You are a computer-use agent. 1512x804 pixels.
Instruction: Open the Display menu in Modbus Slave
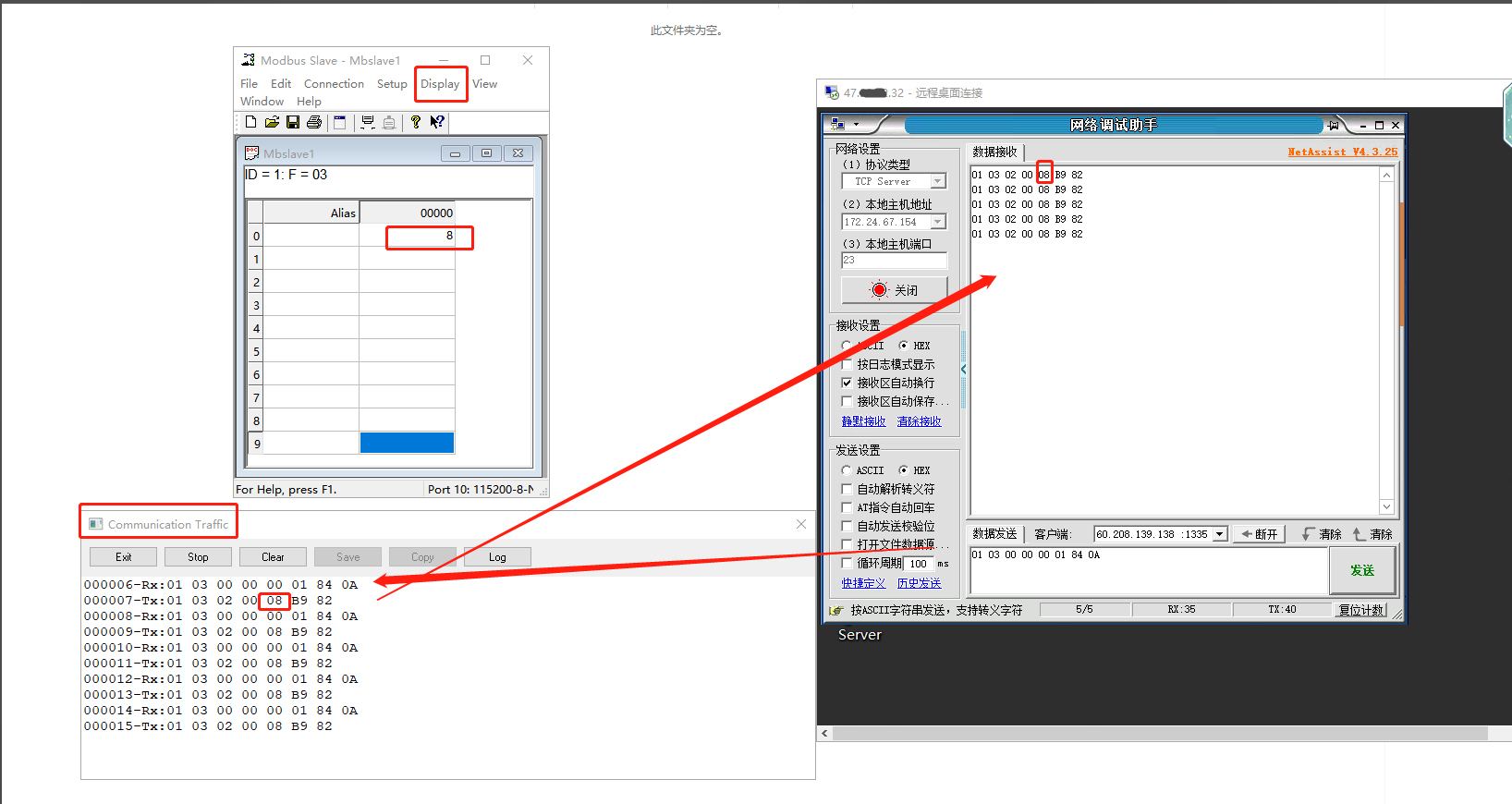tap(440, 84)
